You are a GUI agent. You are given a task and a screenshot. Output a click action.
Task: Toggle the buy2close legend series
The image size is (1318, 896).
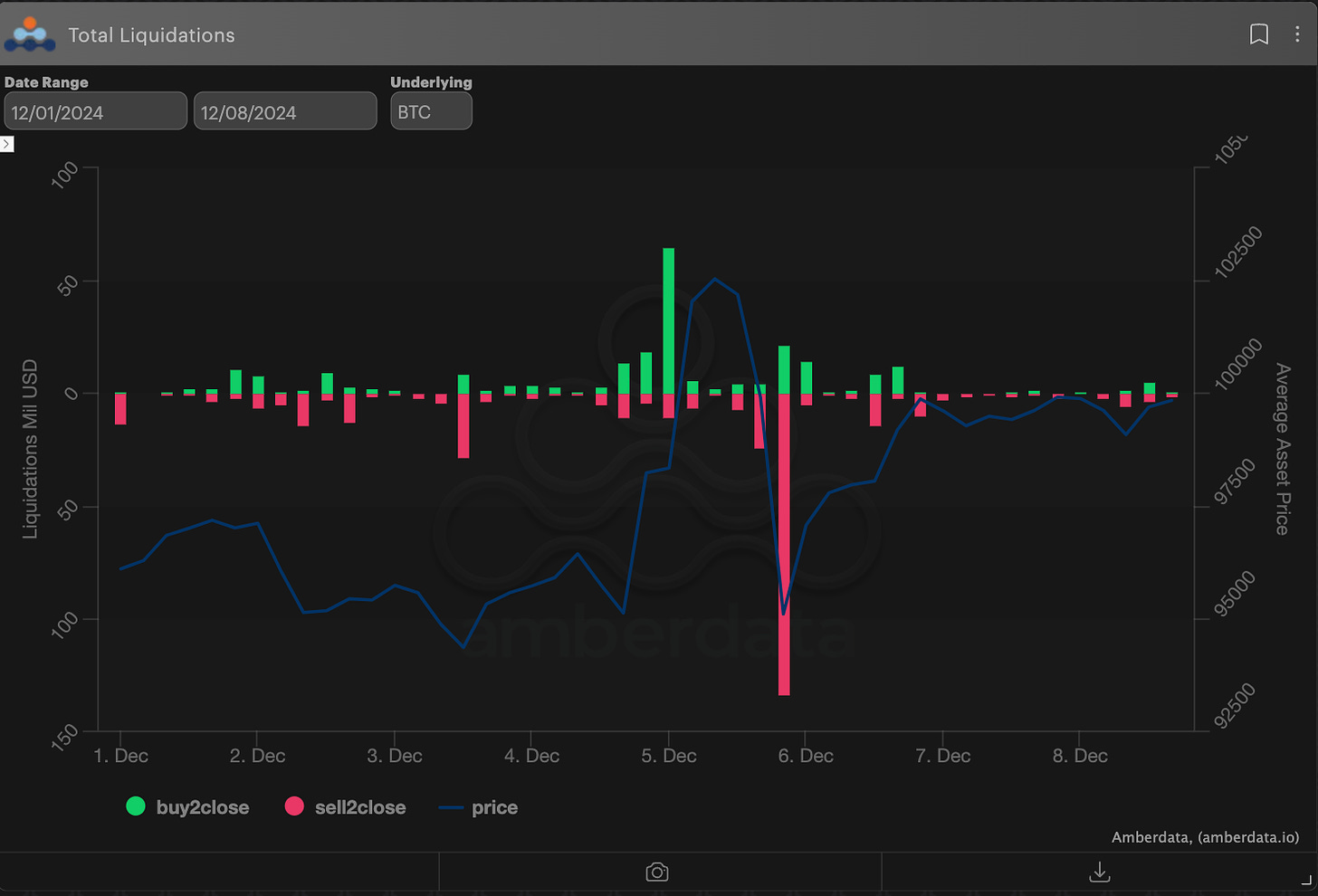(187, 807)
